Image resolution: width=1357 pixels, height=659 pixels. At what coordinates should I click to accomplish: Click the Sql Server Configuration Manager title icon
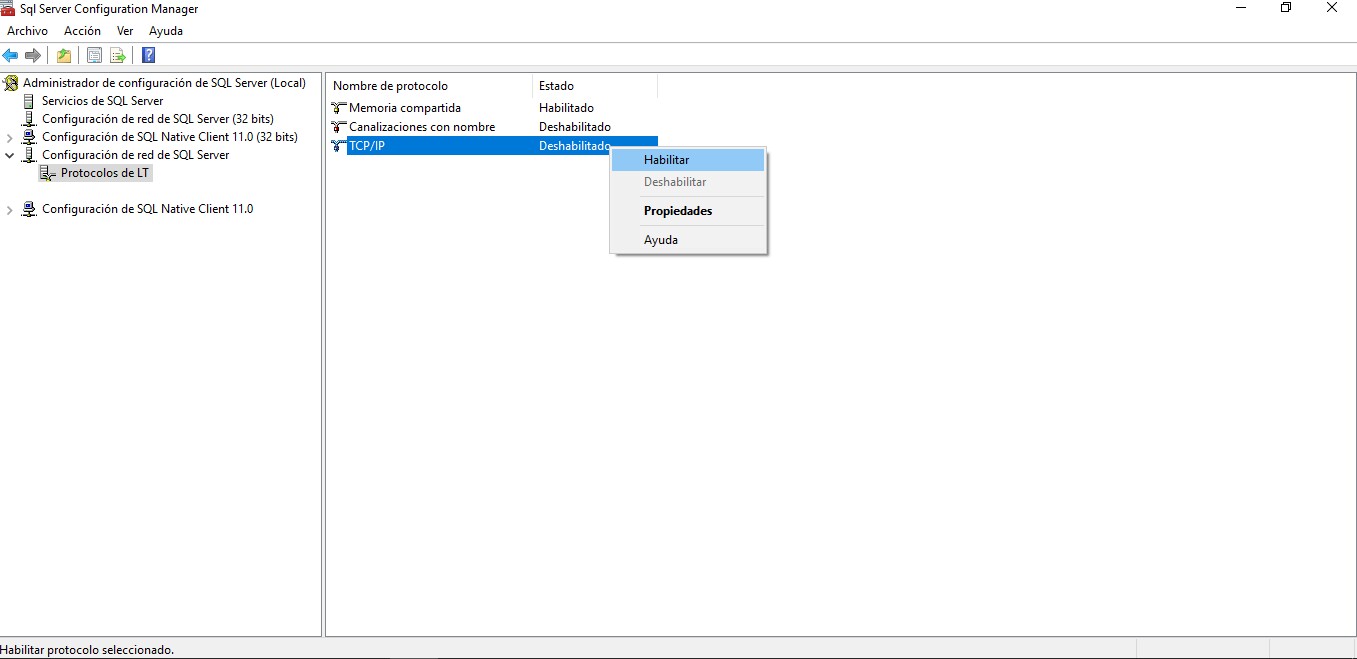8,8
